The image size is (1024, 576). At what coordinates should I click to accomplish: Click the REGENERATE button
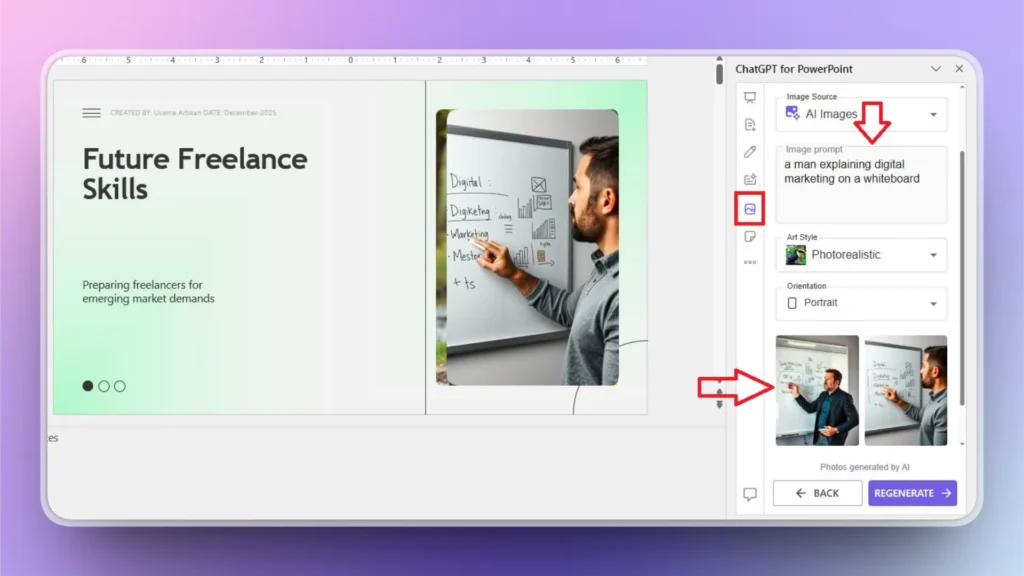912,492
